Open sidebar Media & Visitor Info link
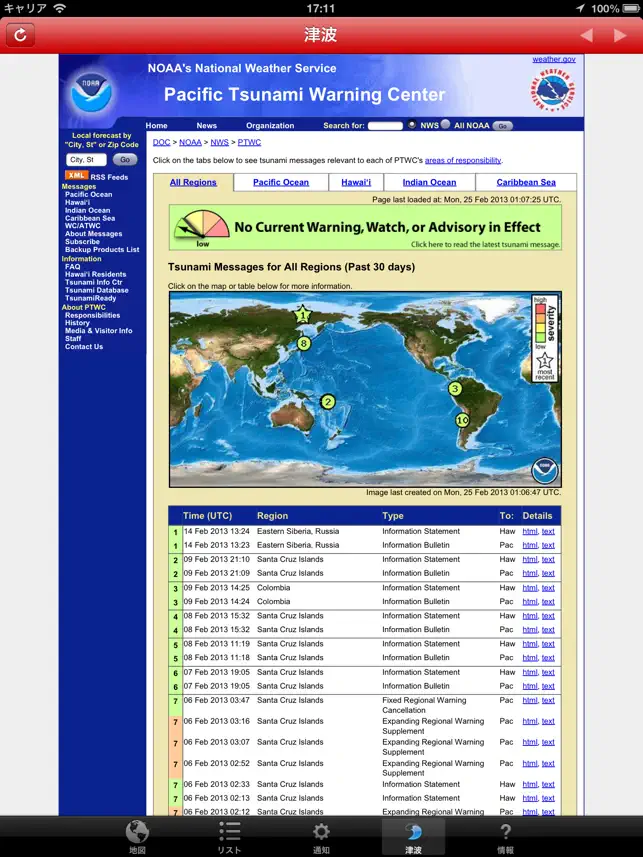This screenshot has width=643, height=857. click(x=98, y=331)
